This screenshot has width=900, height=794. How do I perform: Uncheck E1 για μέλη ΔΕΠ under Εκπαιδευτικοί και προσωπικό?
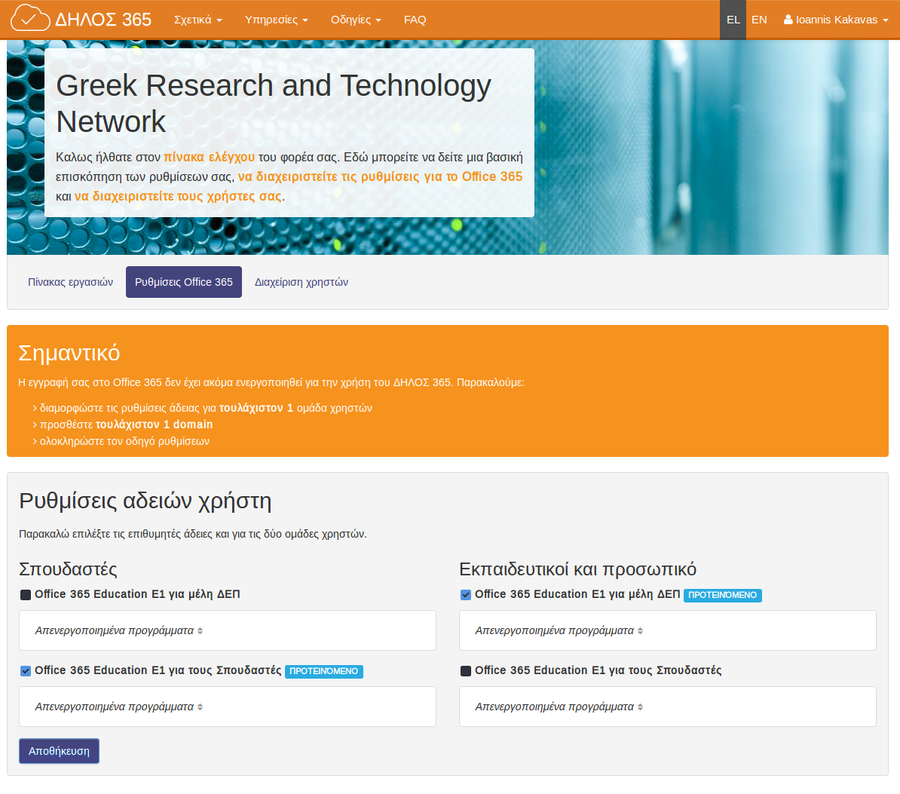click(x=466, y=595)
